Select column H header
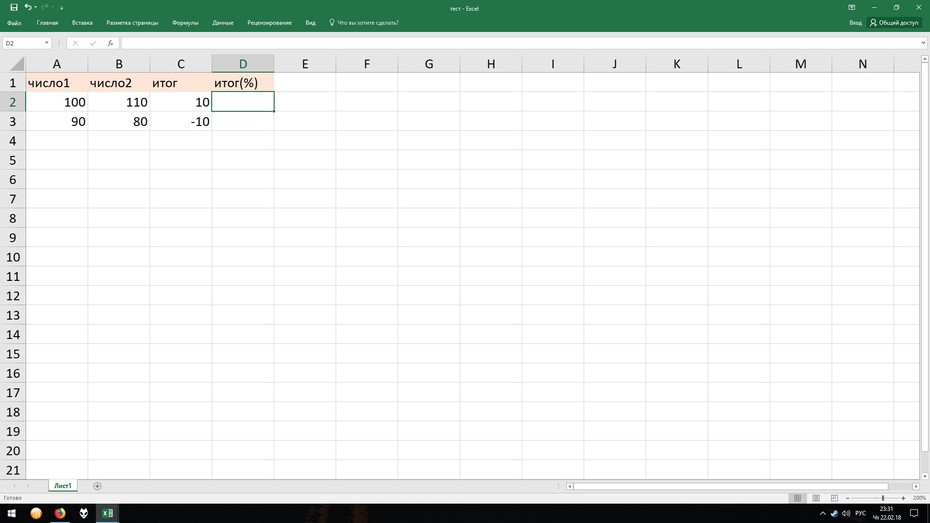 pos(491,63)
